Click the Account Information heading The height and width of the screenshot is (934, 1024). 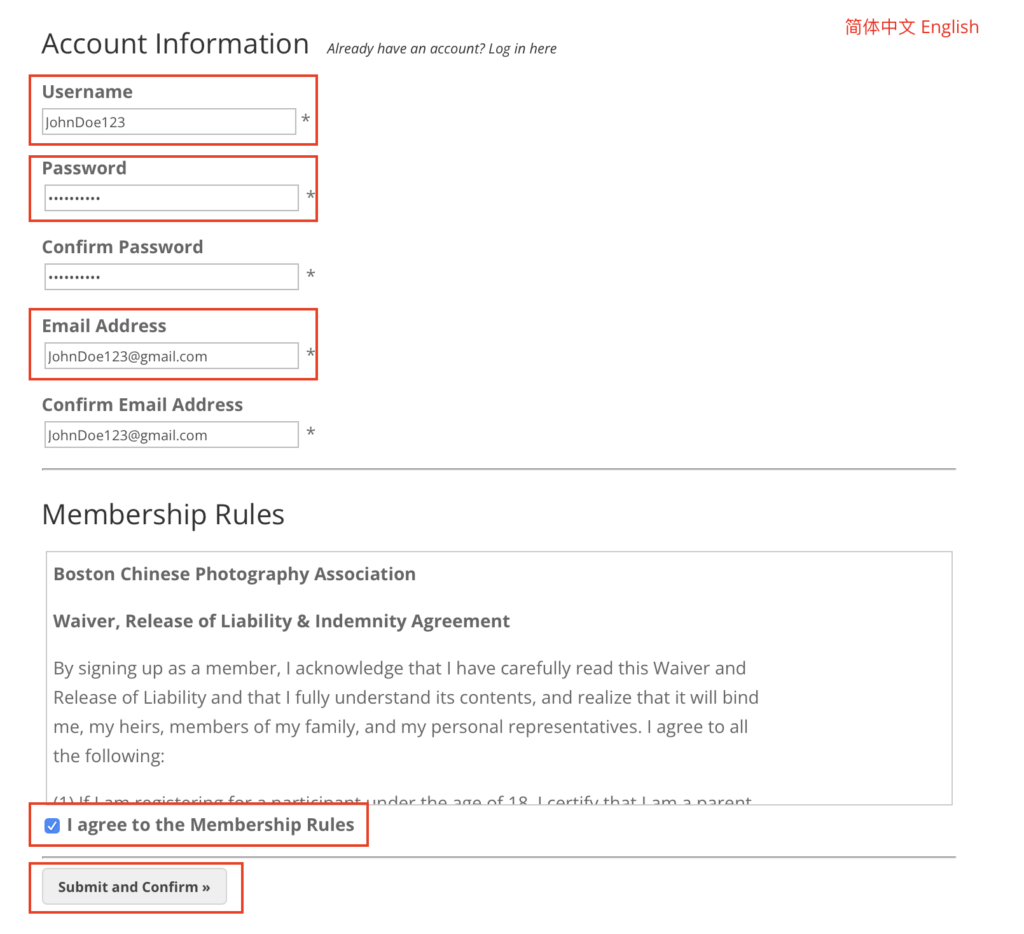175,44
